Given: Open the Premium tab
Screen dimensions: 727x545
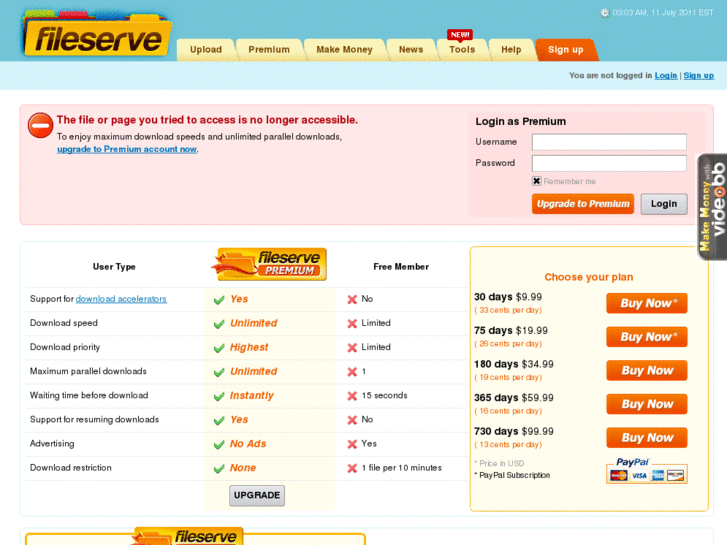Looking at the screenshot, I should point(269,50).
